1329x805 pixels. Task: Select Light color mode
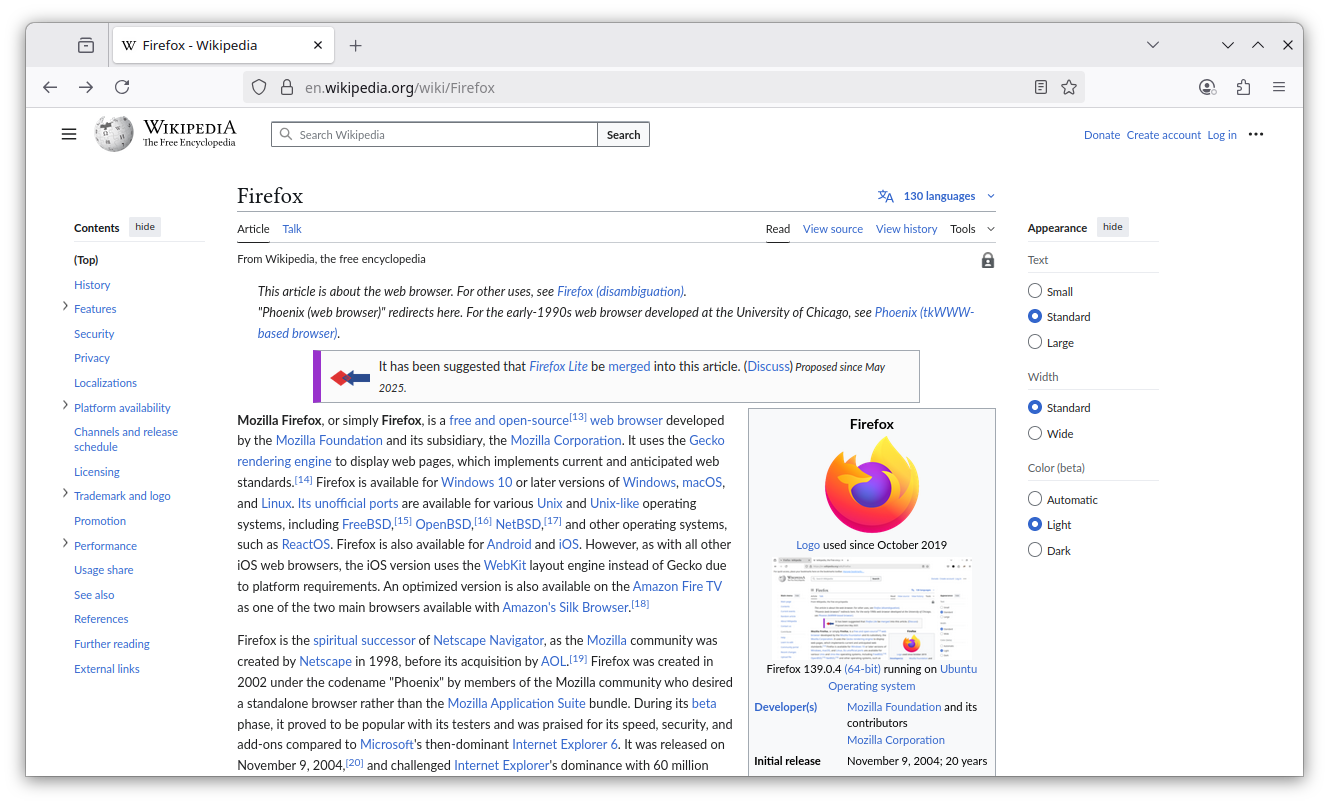click(1035, 524)
